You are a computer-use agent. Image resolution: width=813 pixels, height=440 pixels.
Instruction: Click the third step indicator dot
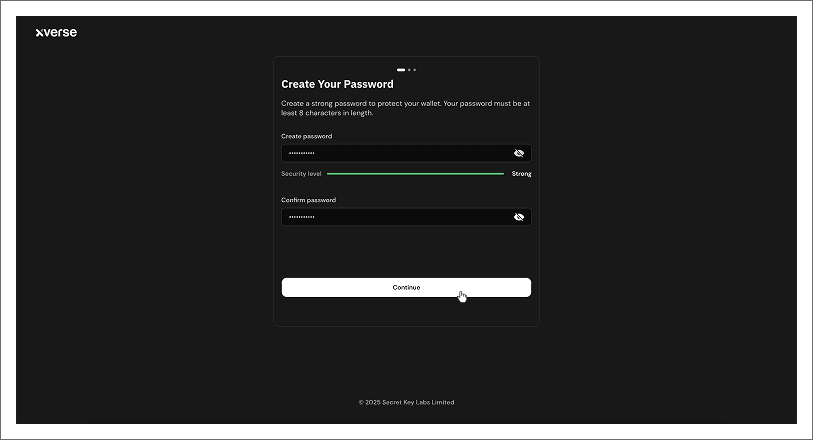415,70
